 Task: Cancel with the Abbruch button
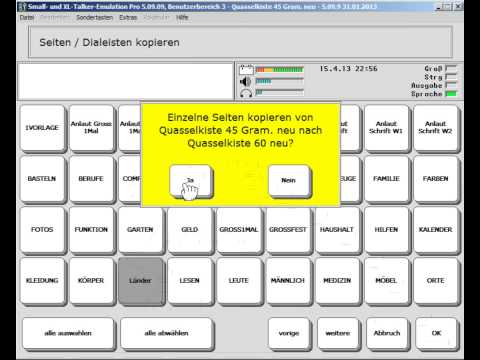[387, 333]
